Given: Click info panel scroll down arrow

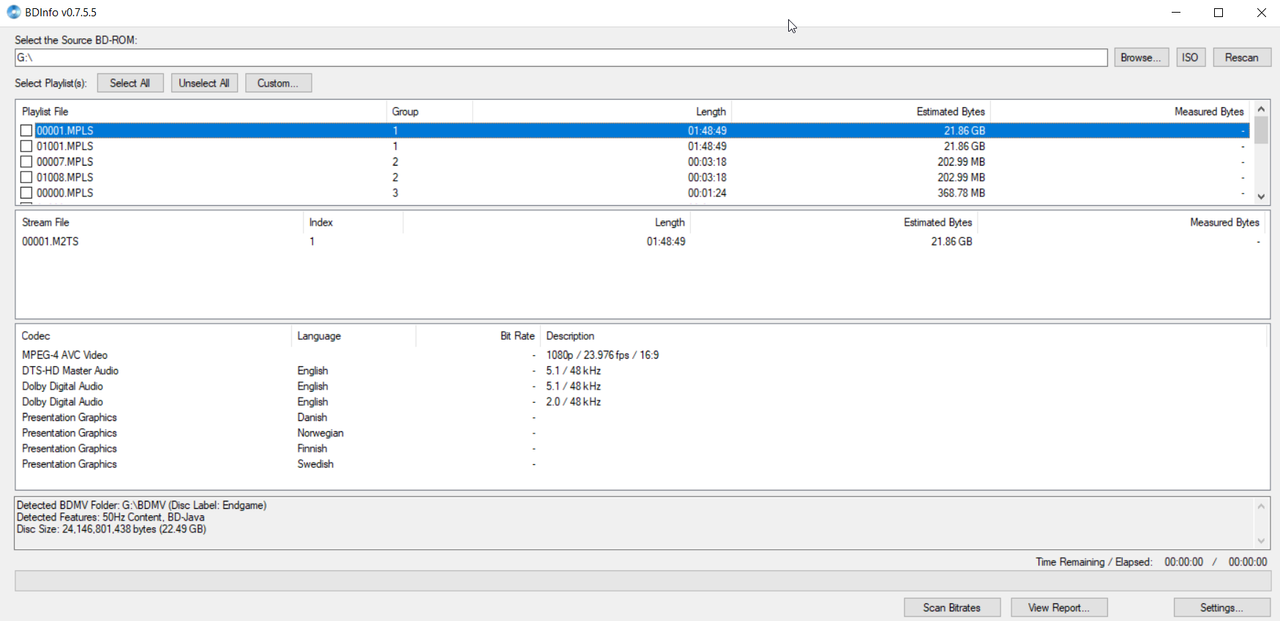Looking at the screenshot, I should click(1261, 541).
